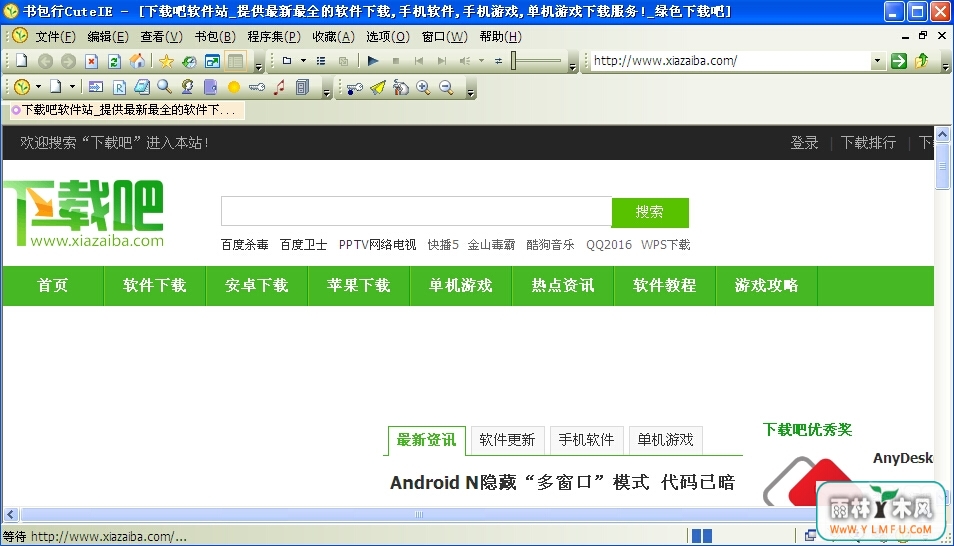Click the URL address field
The width and height of the screenshot is (954, 546).
[731, 61]
